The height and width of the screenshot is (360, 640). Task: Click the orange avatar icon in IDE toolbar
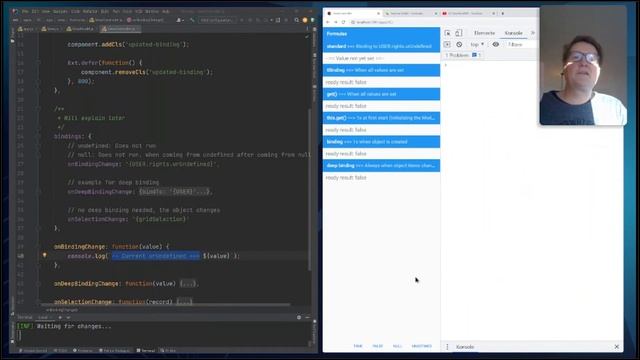coord(304,20)
